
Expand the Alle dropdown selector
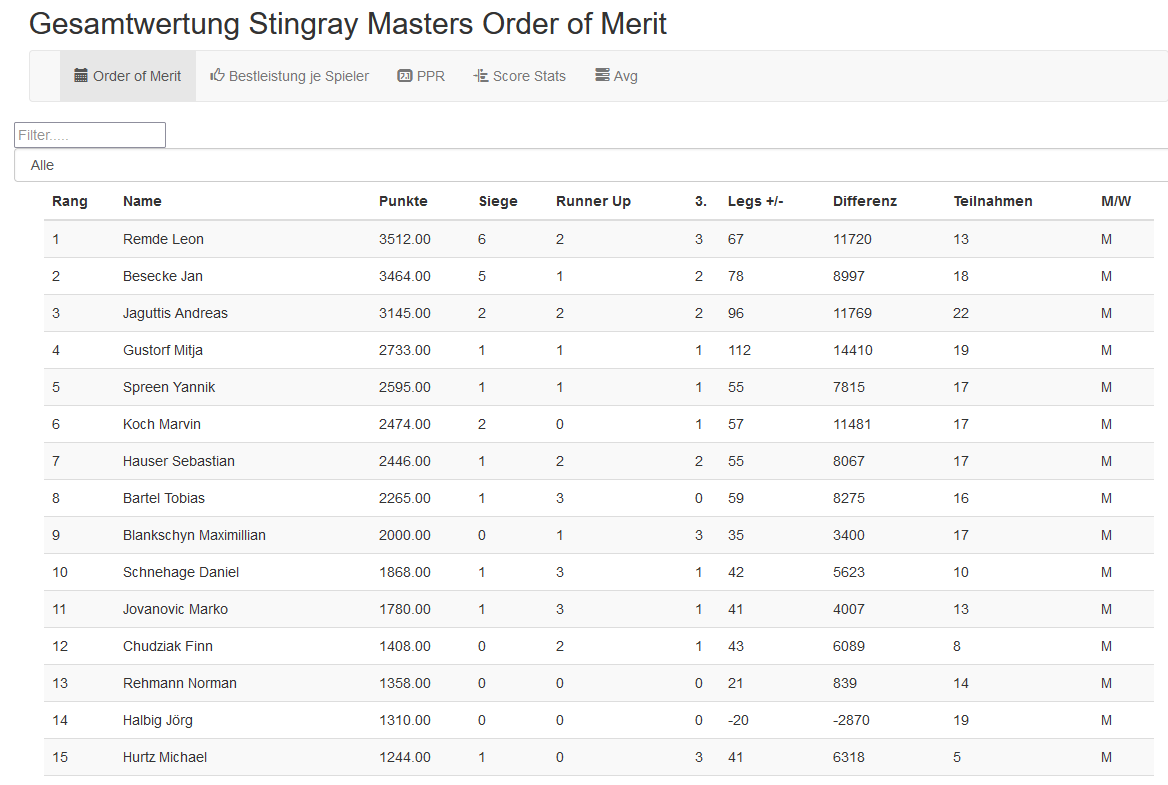(590, 165)
